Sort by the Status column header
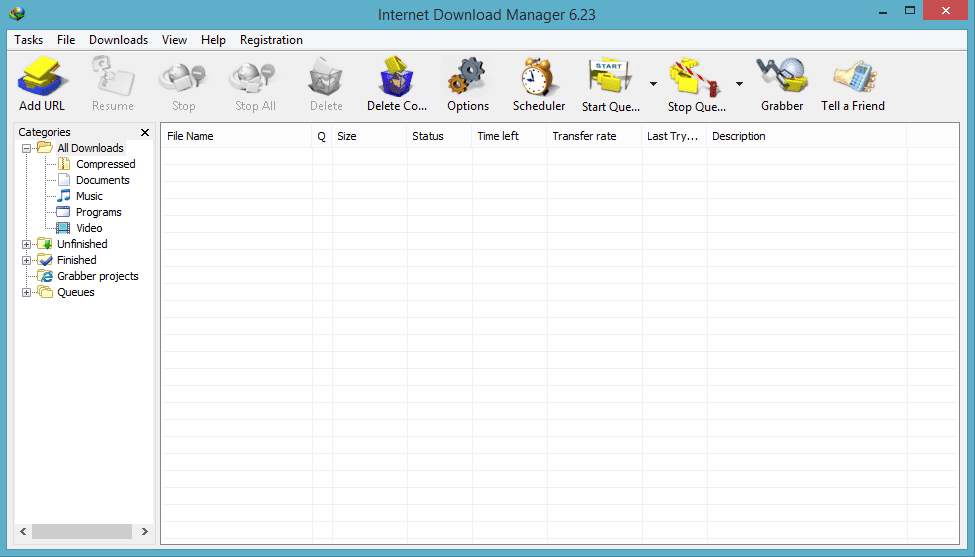 click(x=440, y=136)
